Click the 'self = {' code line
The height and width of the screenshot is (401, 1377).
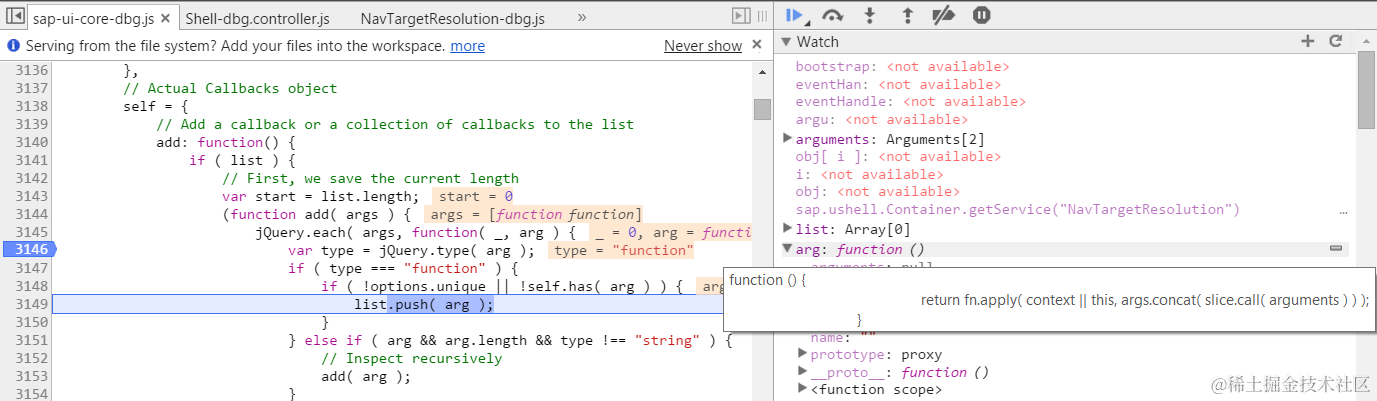tap(156, 106)
